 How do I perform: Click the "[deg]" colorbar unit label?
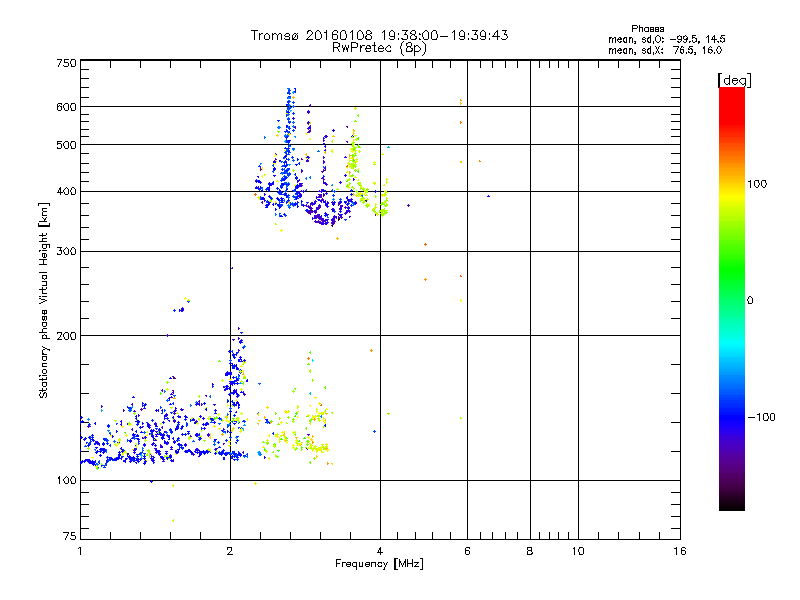[734, 80]
